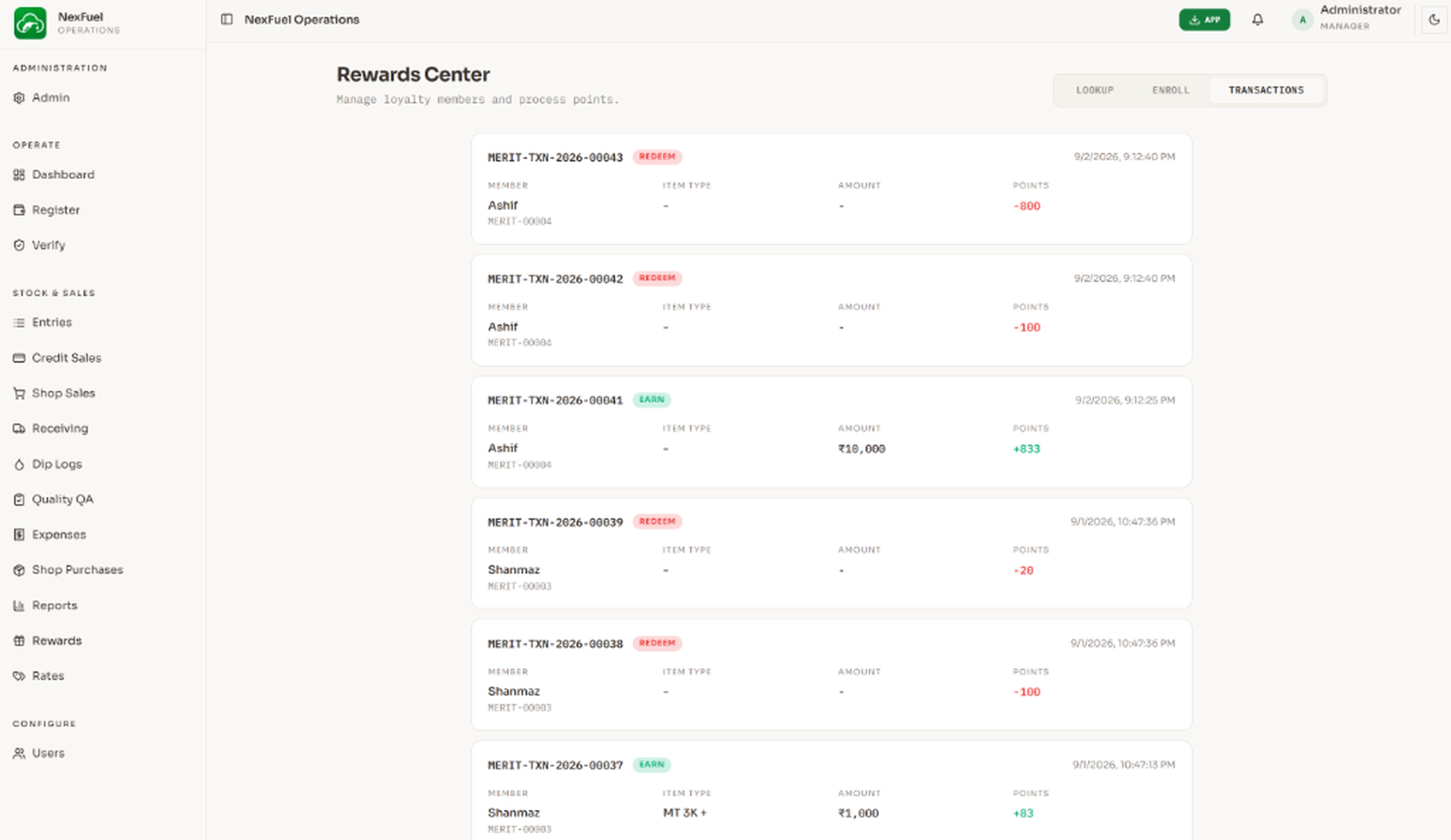
Task: Select transaction MERIT-TXN-2026-00042
Action: 831,310
